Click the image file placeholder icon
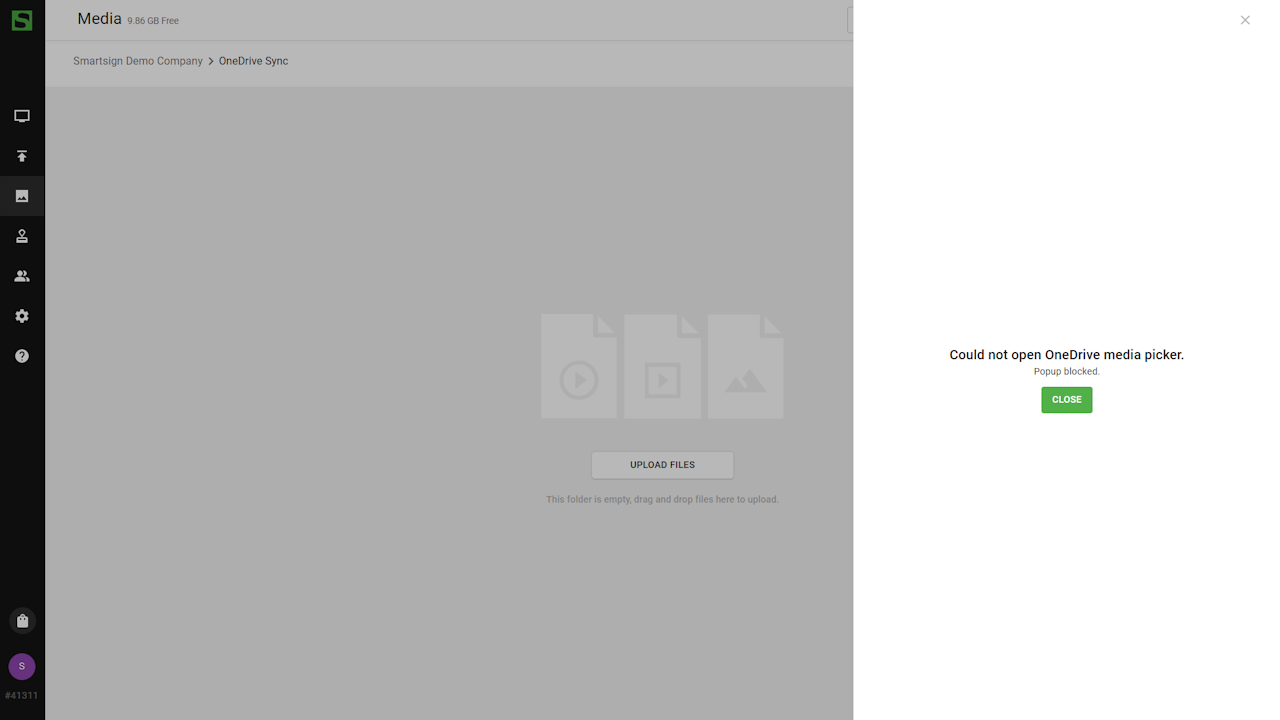Image resolution: width=1280 pixels, height=720 pixels. (745, 367)
